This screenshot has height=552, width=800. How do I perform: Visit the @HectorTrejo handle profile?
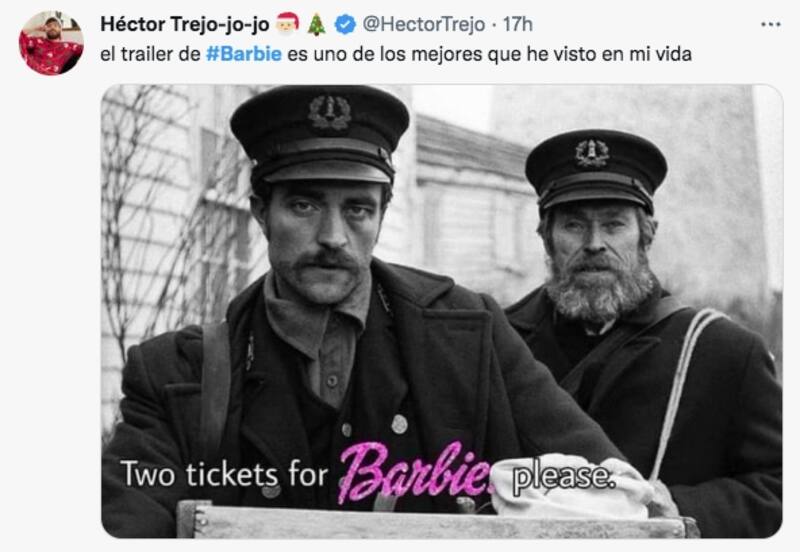(x=423, y=24)
